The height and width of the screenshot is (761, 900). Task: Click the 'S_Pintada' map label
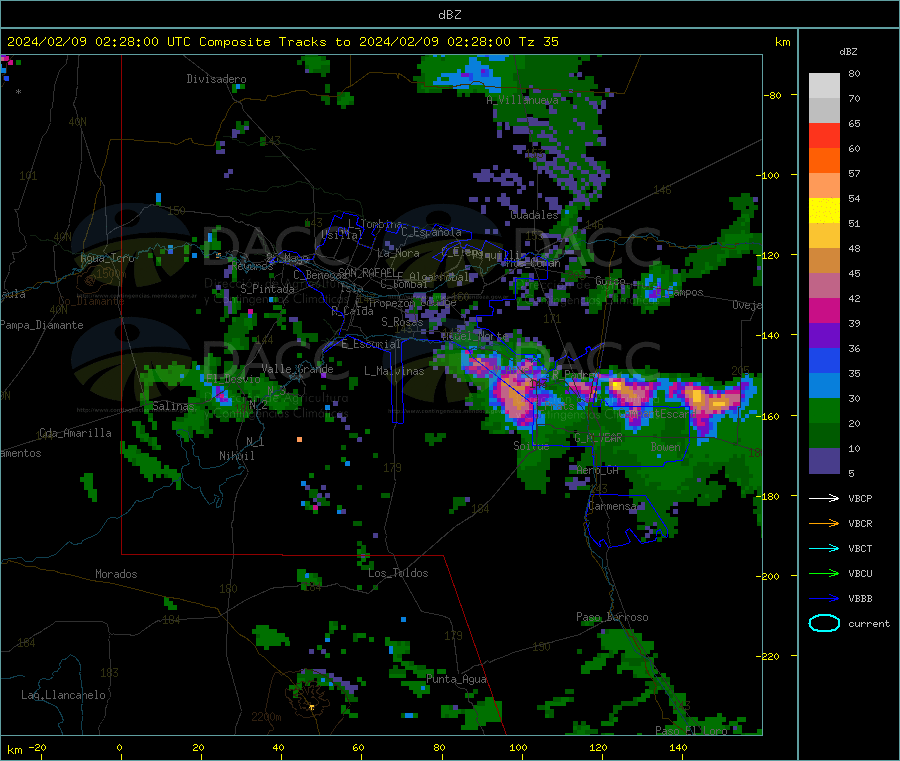point(267,289)
